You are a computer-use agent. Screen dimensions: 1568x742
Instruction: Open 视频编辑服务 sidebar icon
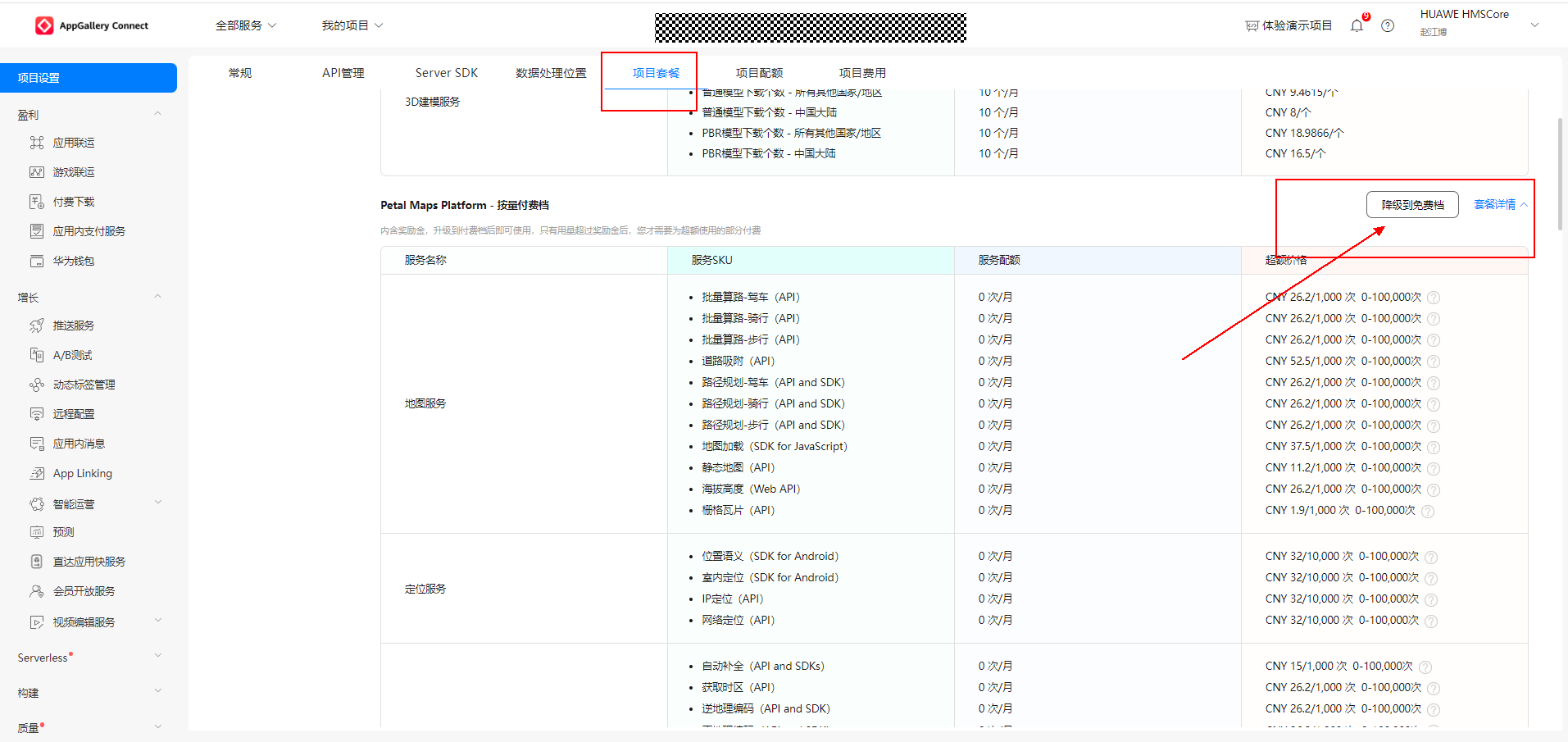tap(37, 622)
